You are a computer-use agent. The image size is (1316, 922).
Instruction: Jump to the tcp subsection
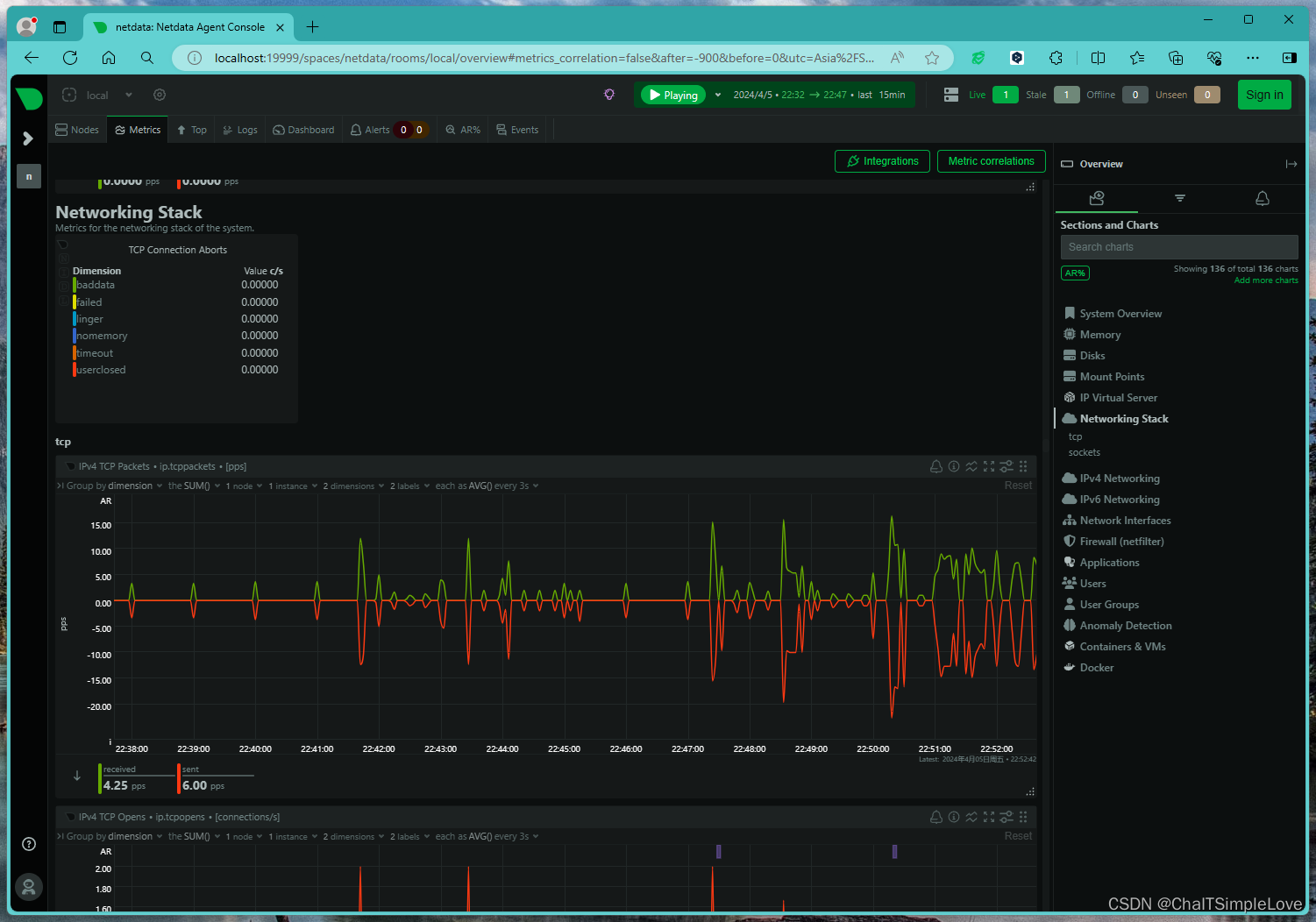(x=1075, y=436)
